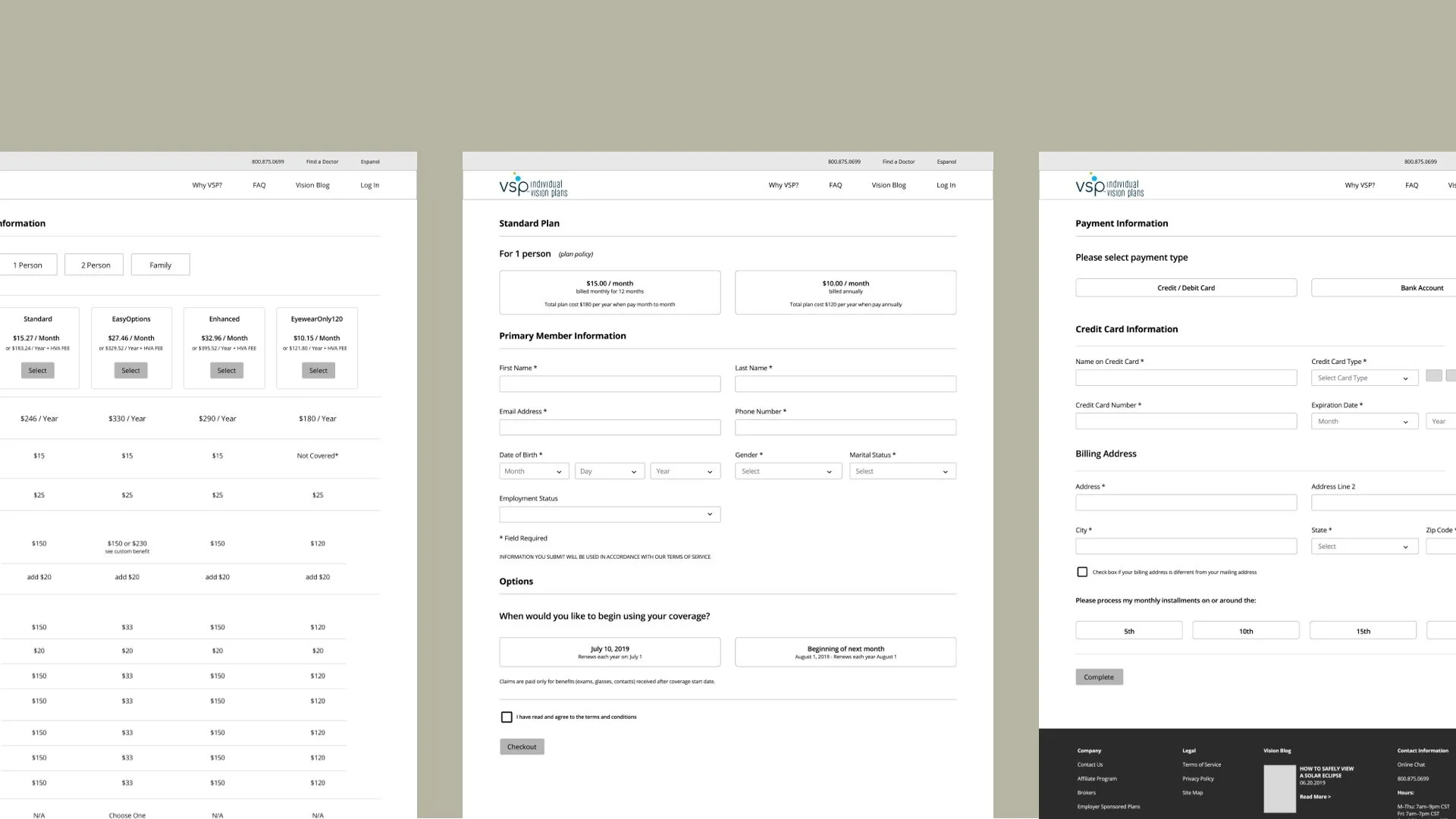Click Online Chat in footer contact info
Screen dimensions: 1456x819
coord(1411,764)
